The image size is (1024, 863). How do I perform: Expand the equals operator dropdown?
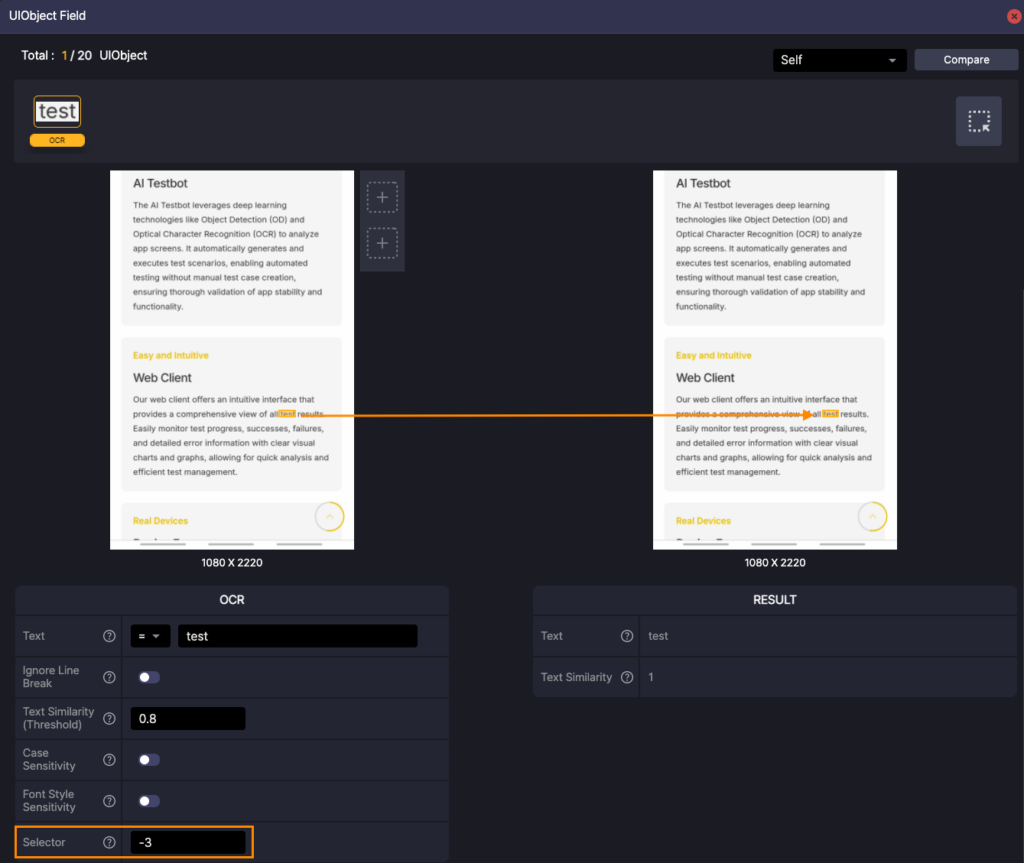pos(149,636)
